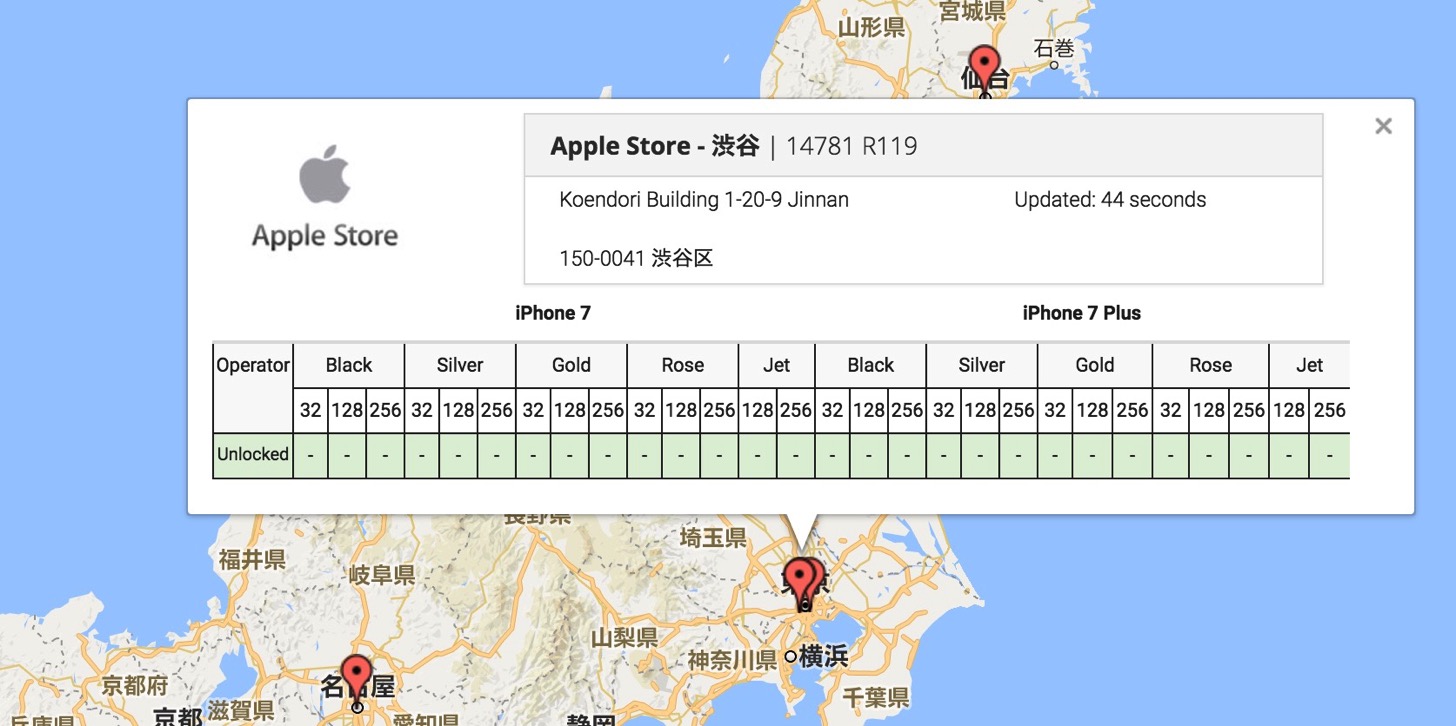
Task: Click the 石巻 city label on map
Action: pyautogui.click(x=1054, y=47)
